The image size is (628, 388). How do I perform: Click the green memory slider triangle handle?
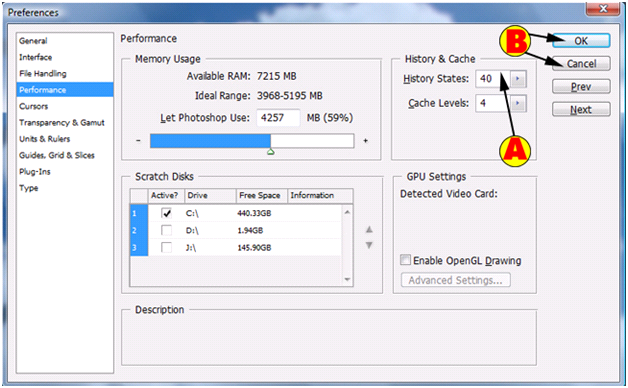[x=271, y=152]
